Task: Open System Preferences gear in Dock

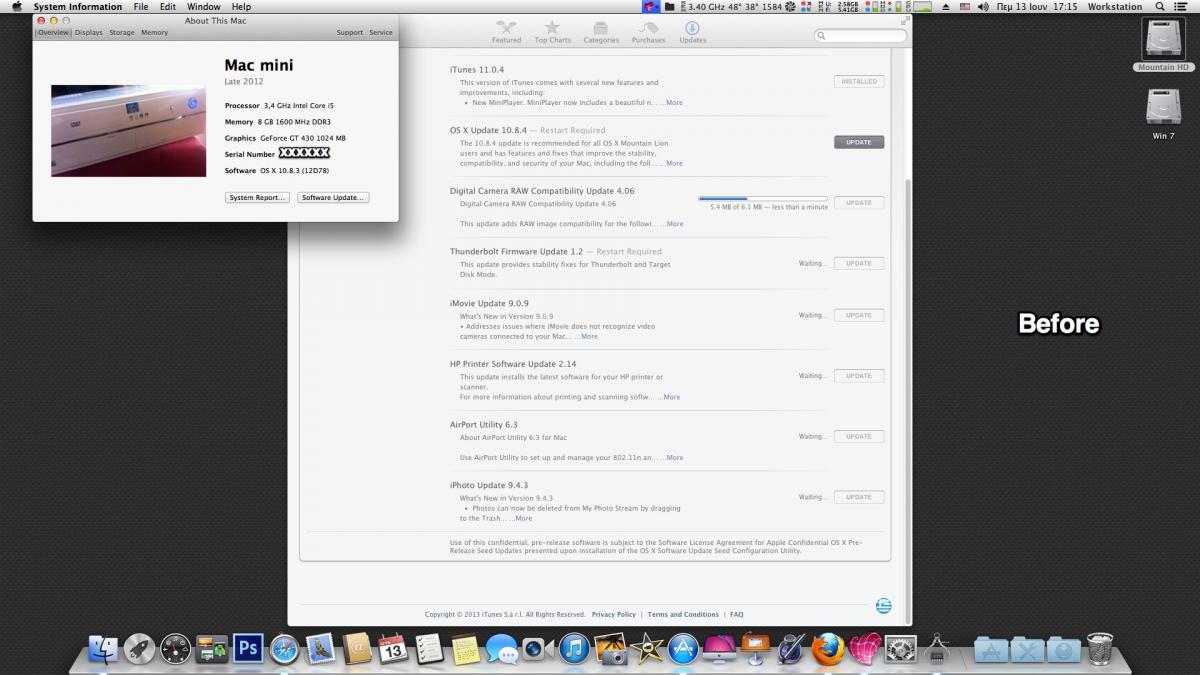Action: pos(900,649)
